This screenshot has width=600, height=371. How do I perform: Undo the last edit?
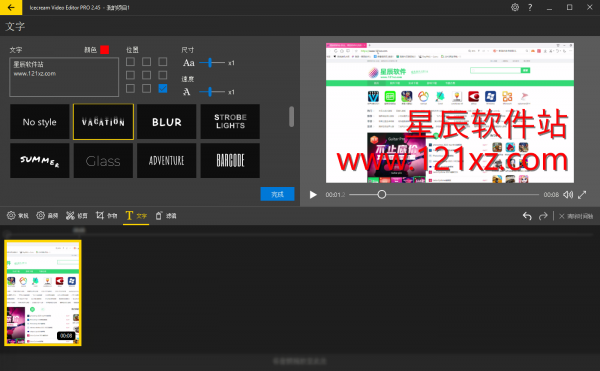[527, 216]
